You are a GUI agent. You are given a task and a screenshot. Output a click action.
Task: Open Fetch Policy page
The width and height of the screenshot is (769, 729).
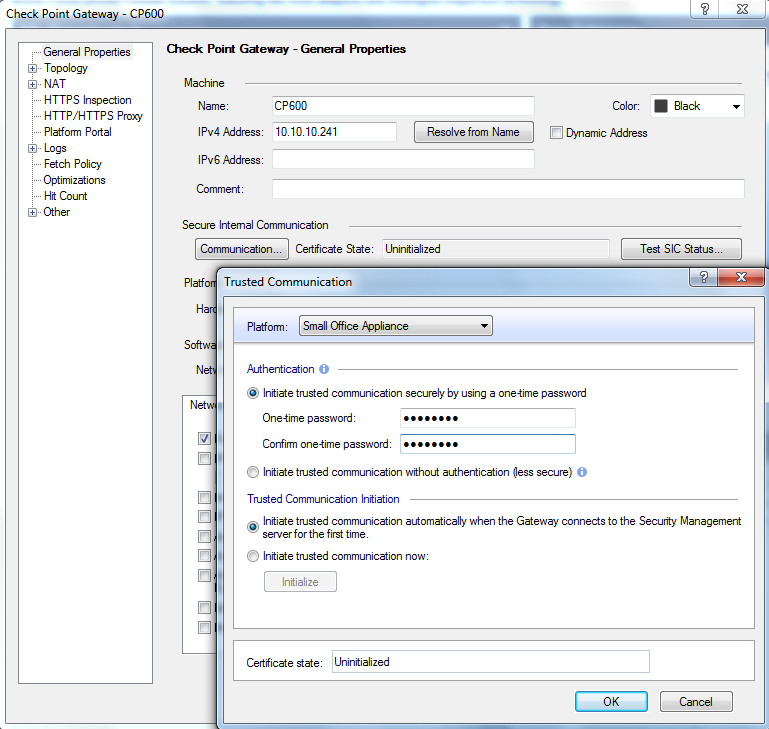pos(73,164)
